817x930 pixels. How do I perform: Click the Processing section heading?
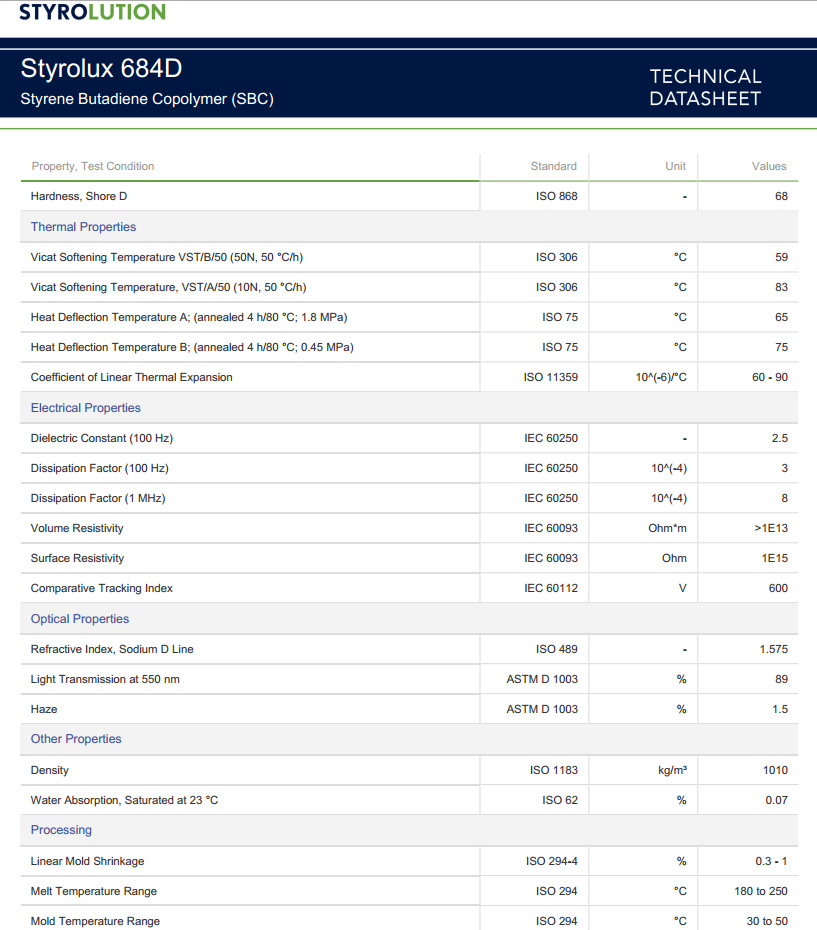tap(61, 830)
